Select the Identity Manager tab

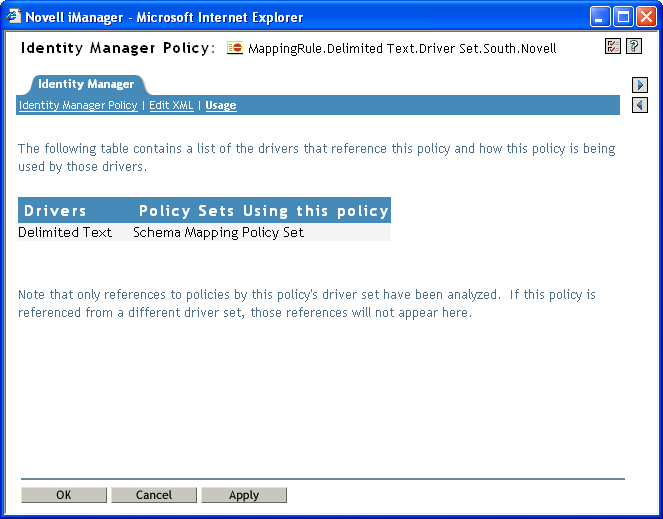click(86, 84)
